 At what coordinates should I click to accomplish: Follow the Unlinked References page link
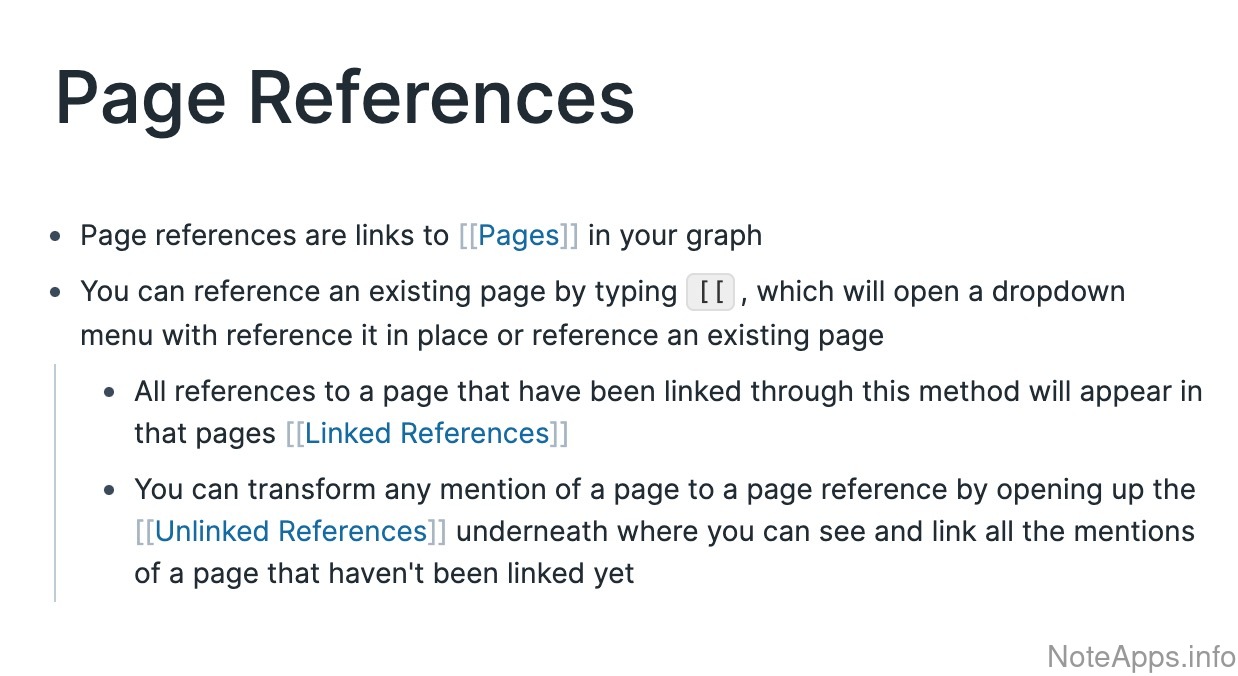tap(291, 531)
